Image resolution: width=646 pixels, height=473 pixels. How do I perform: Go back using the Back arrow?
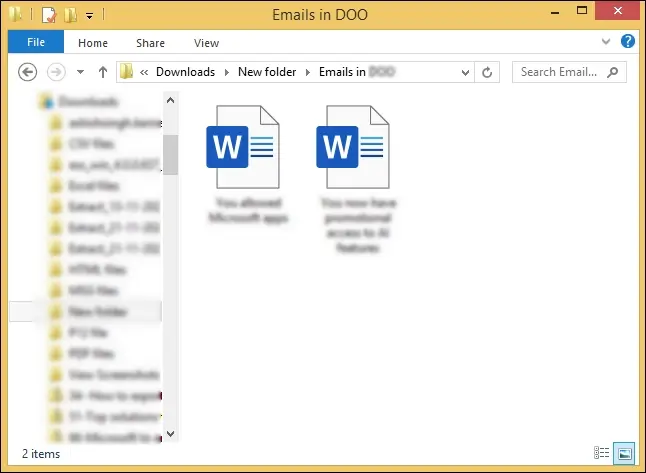pos(28,72)
